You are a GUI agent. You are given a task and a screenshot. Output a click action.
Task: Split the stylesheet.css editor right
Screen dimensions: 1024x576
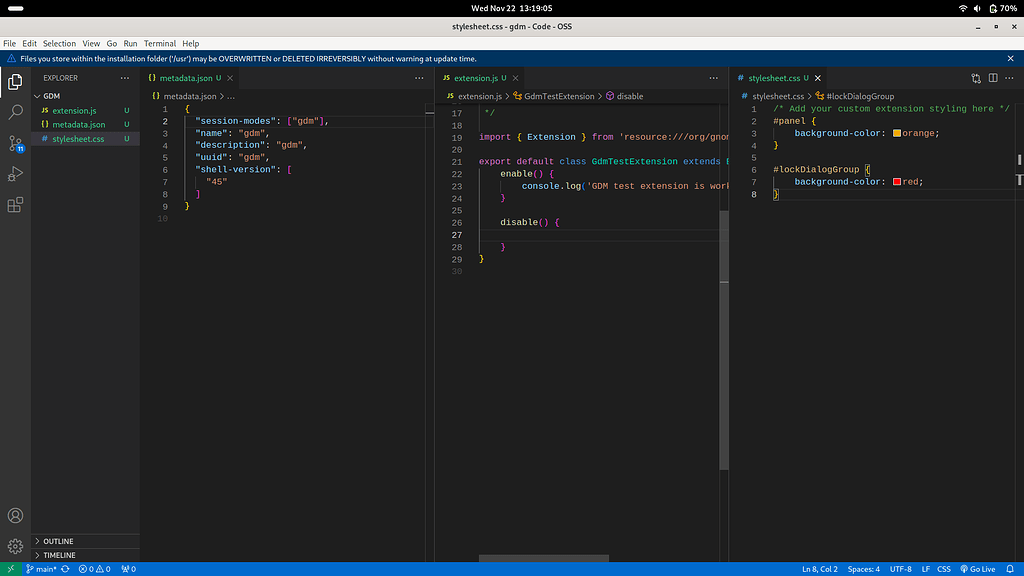coord(993,78)
